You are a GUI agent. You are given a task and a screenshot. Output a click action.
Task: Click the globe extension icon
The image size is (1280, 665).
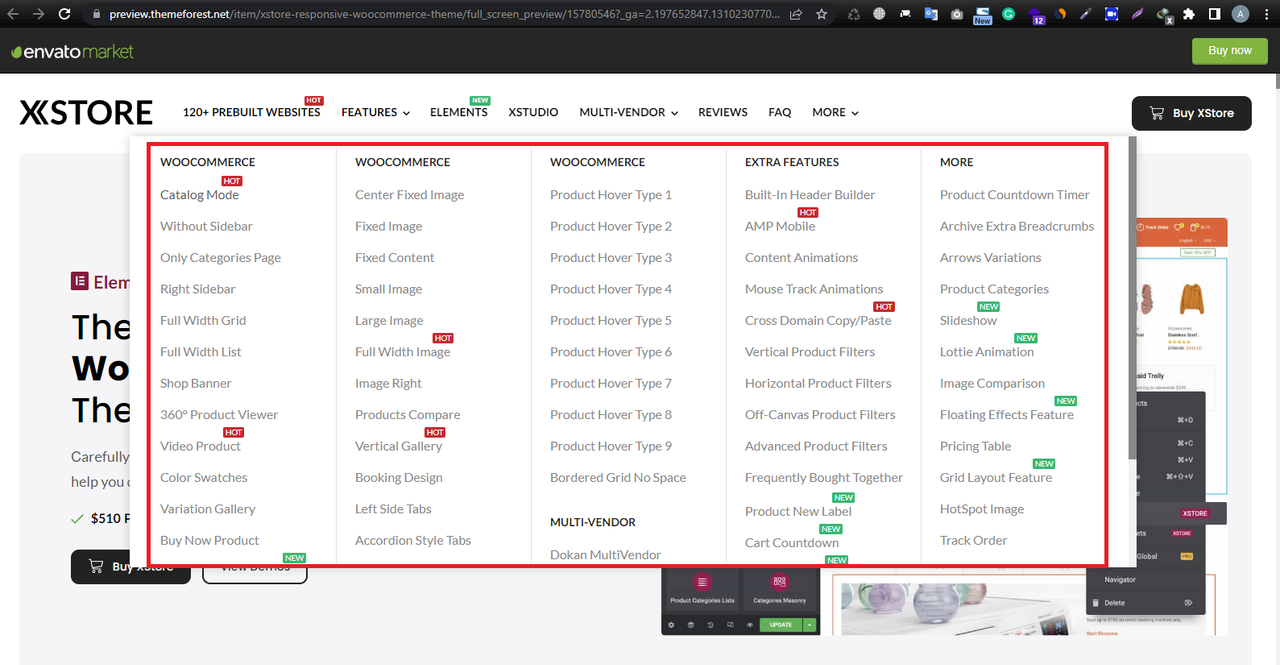[879, 15]
